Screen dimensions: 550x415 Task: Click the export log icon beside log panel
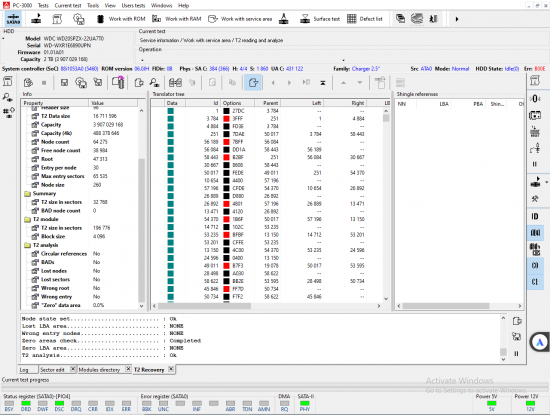(x=517, y=321)
